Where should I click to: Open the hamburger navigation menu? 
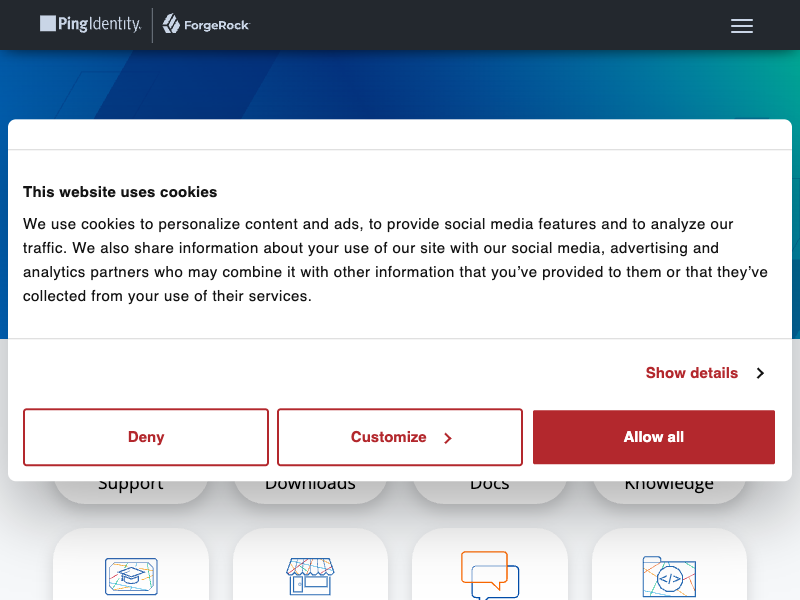741,26
